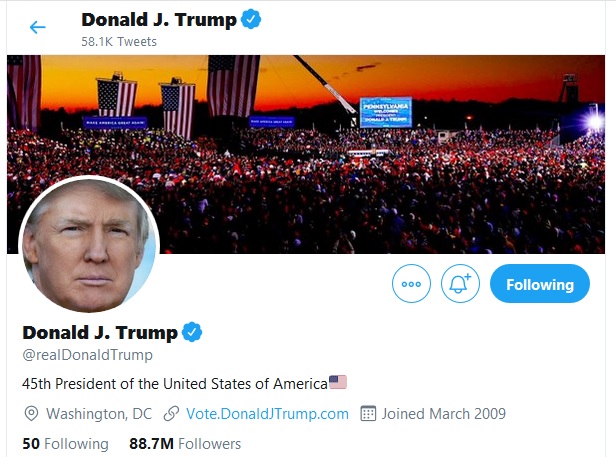Click the American flag emoji in bio
The image size is (616, 457).
pyautogui.click(x=338, y=382)
